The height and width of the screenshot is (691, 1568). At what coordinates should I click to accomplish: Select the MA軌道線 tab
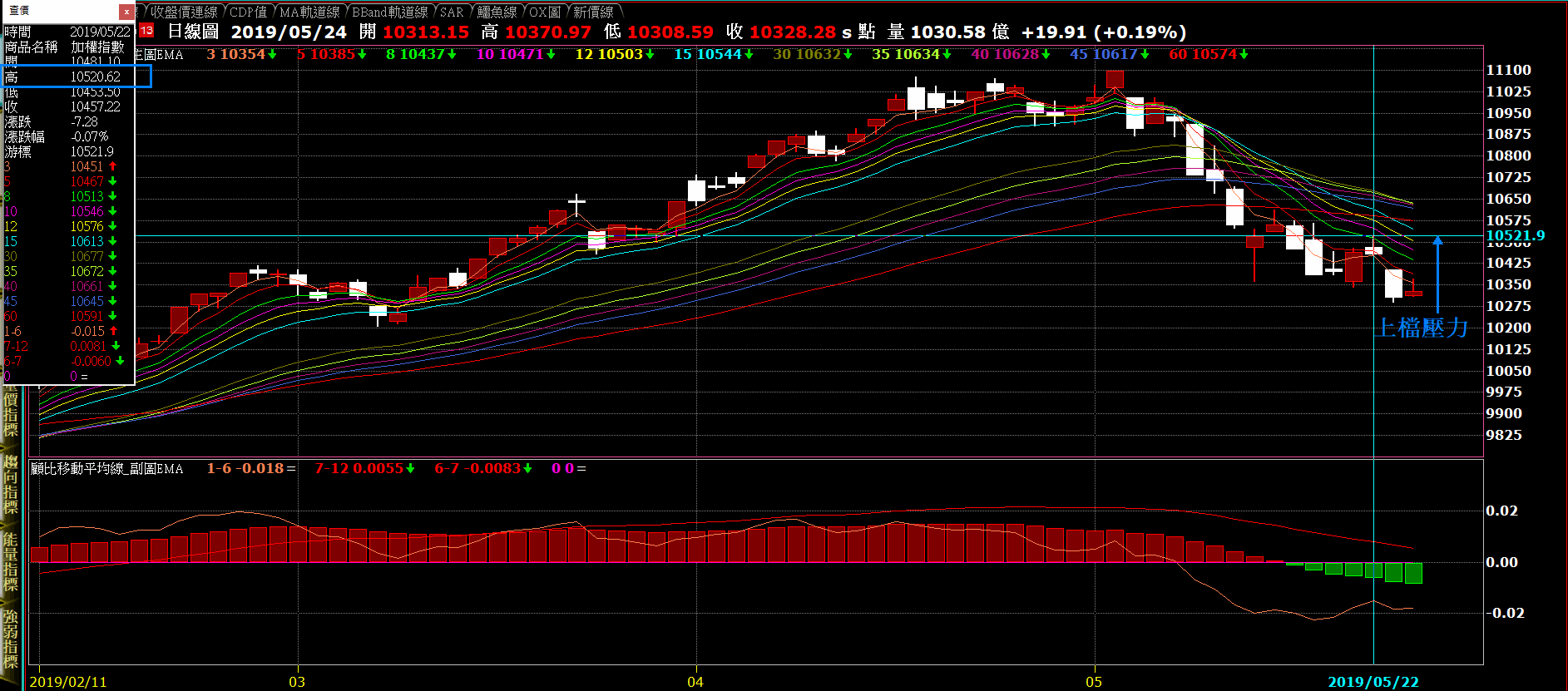(x=309, y=12)
